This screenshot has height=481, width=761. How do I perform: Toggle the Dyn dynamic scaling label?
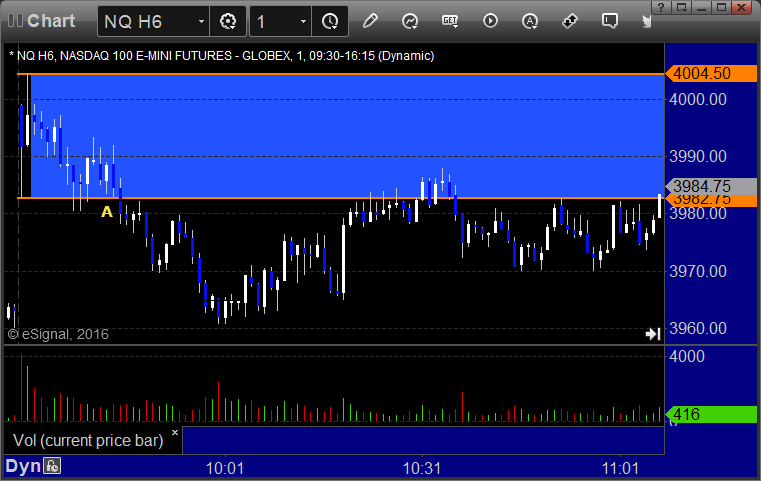click(x=23, y=466)
